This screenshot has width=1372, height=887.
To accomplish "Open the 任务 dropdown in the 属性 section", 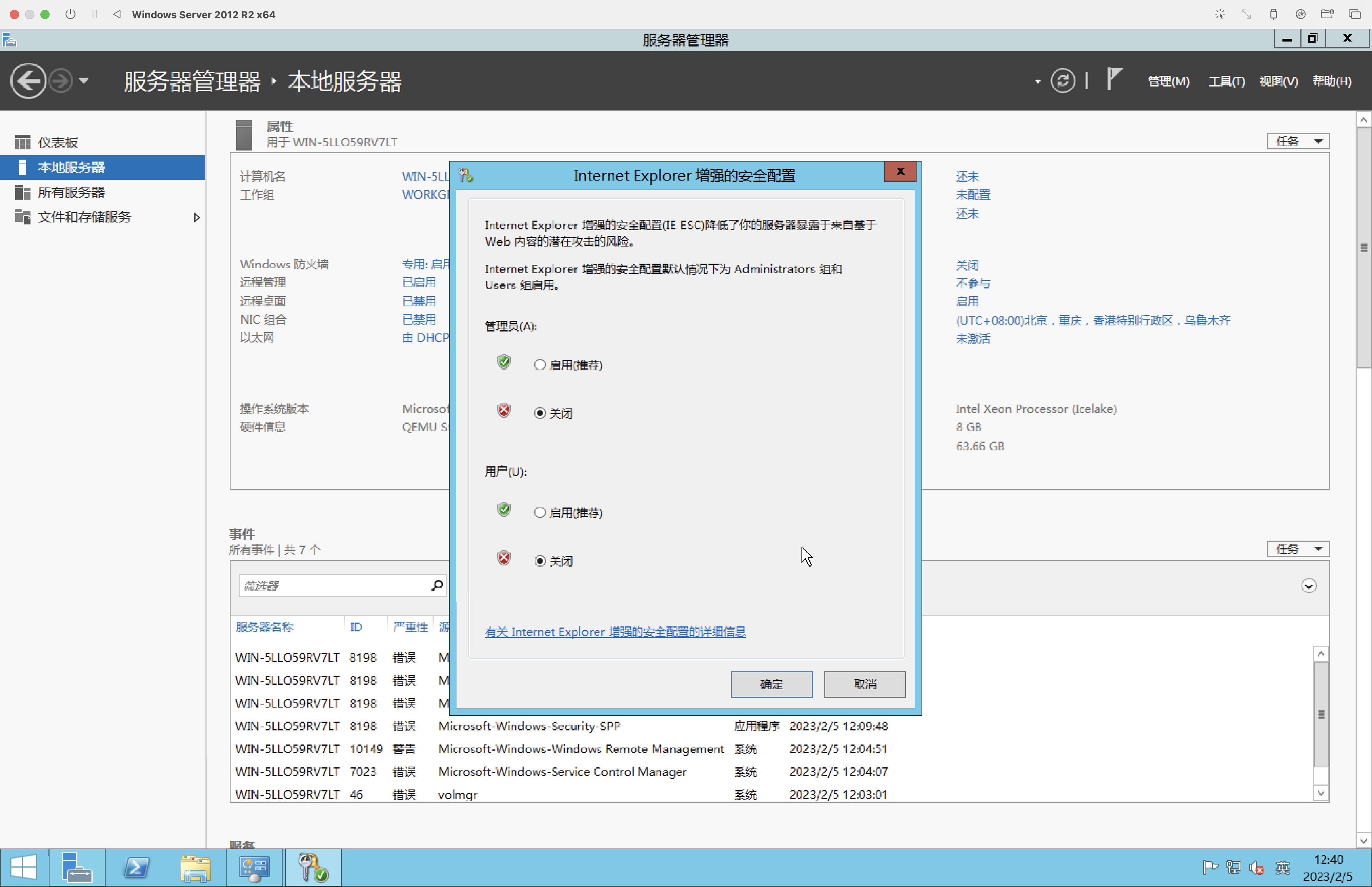I will 1298,141.
